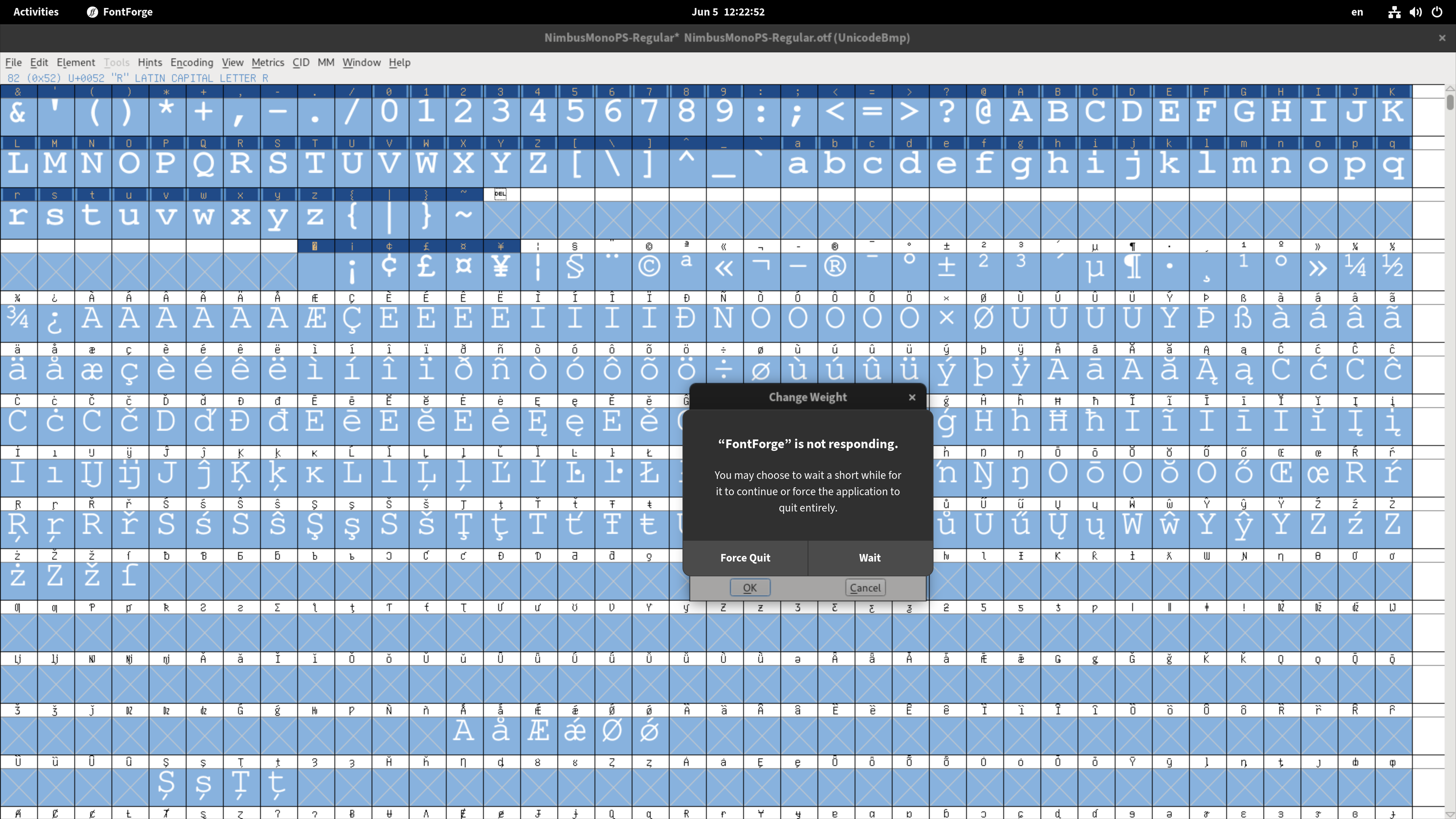Open the Window menu
The height and width of the screenshot is (819, 1456).
pos(361,62)
